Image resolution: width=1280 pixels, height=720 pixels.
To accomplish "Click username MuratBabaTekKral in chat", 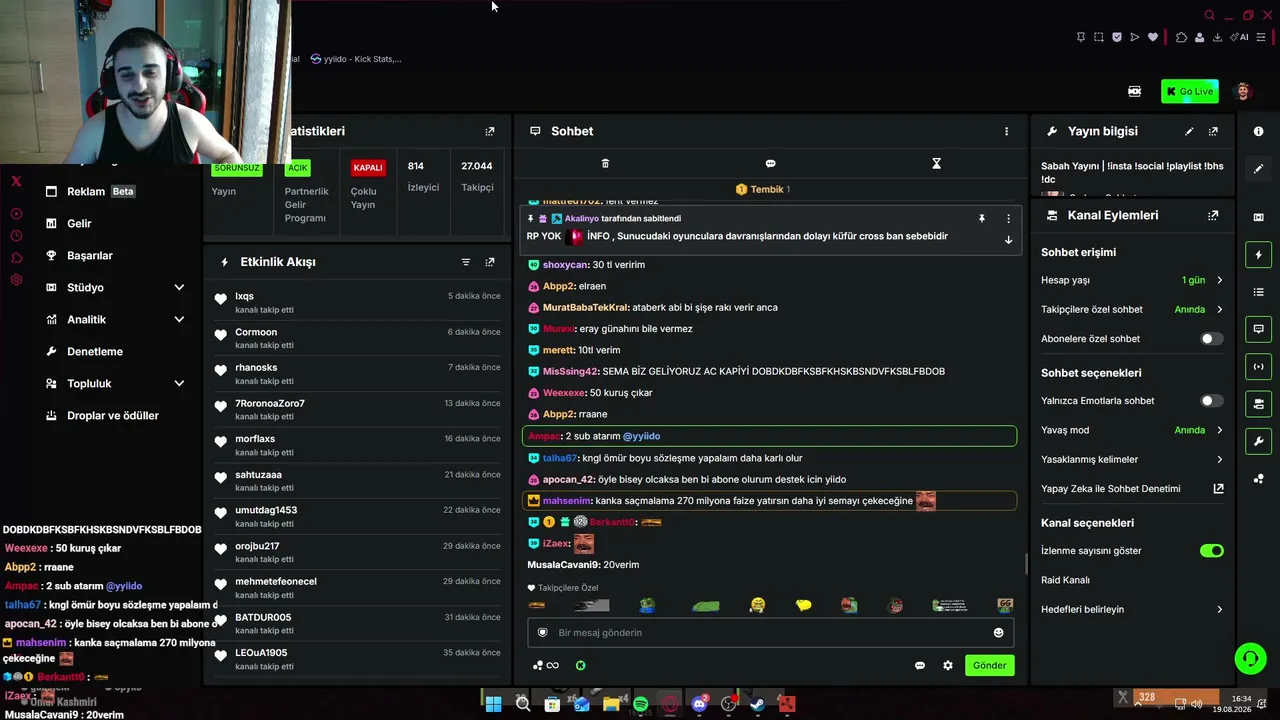I will pyautogui.click(x=585, y=308).
